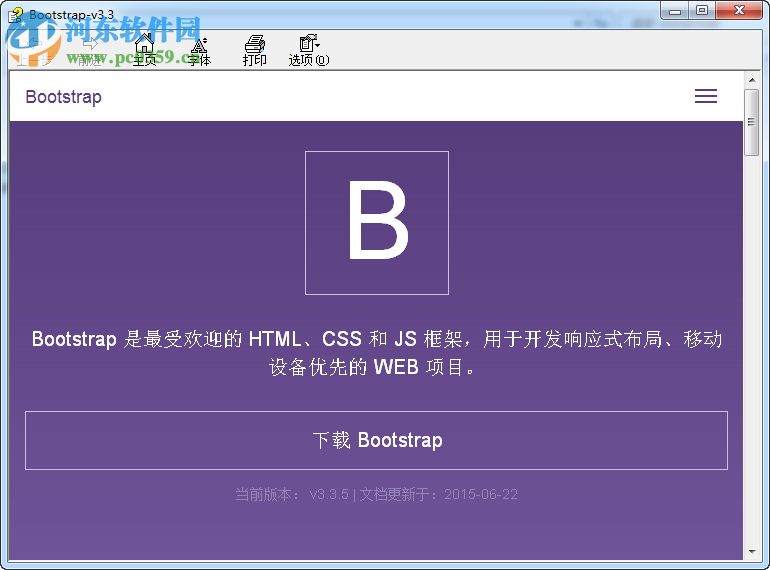This screenshot has height=570, width=770.
Task: Print the page with the 打印 icon
Action: (254, 50)
